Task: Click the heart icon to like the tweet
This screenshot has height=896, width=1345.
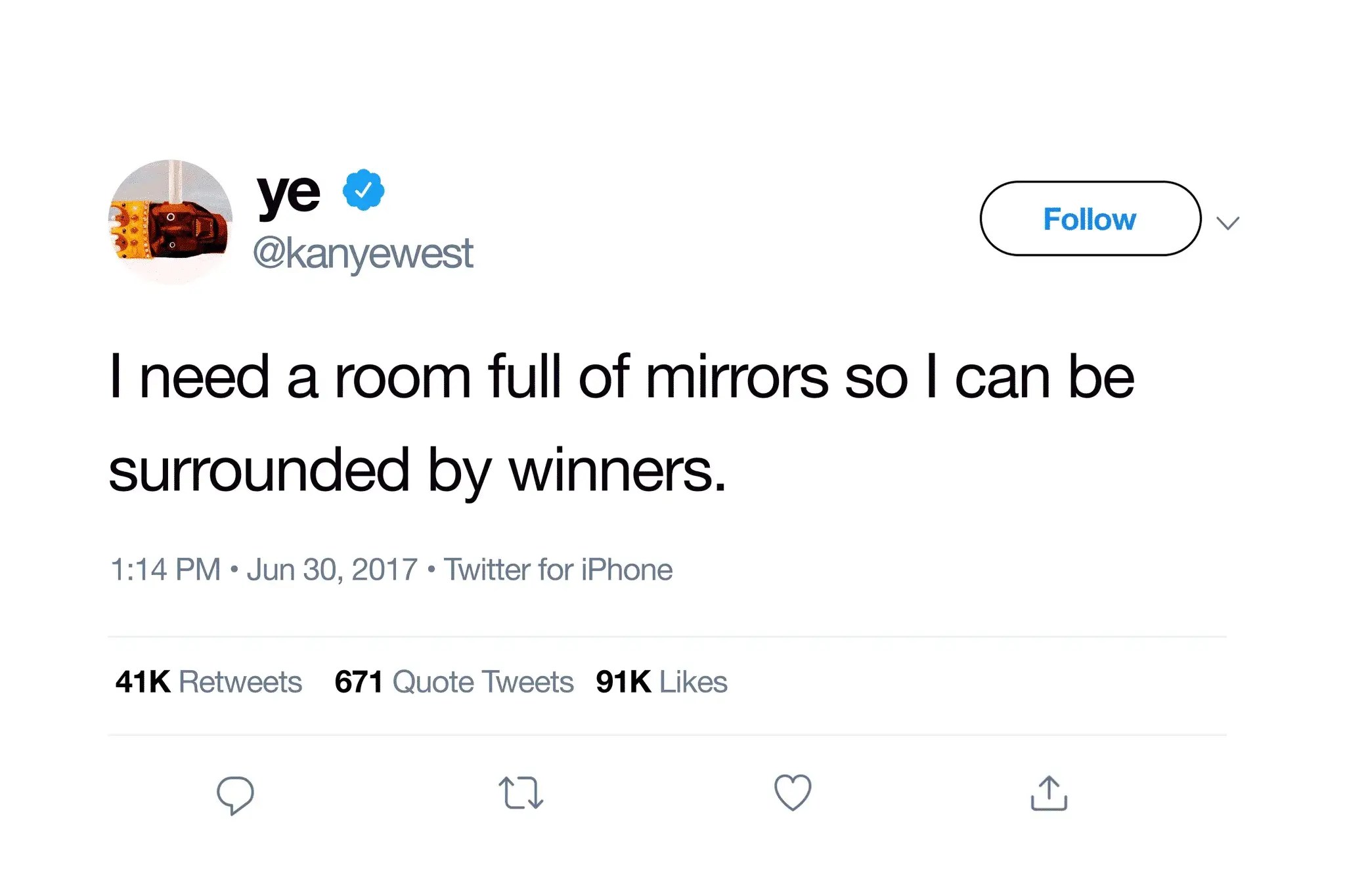Action: tap(793, 792)
